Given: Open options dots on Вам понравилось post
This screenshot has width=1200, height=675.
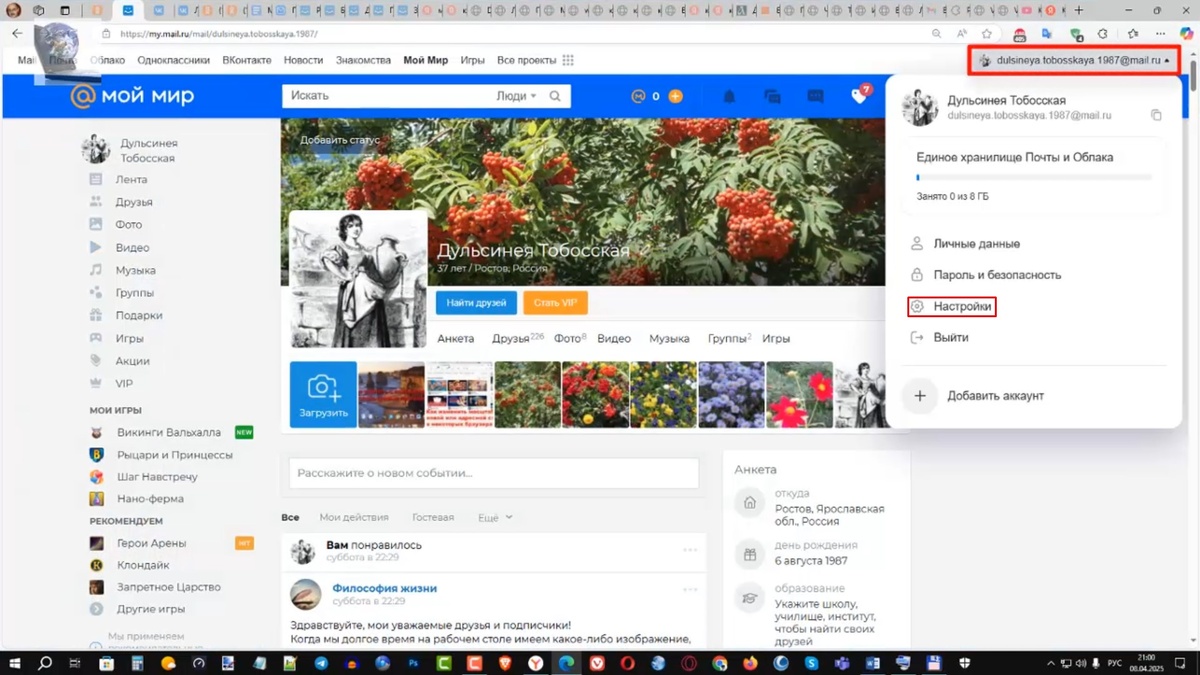Looking at the screenshot, I should 690,550.
